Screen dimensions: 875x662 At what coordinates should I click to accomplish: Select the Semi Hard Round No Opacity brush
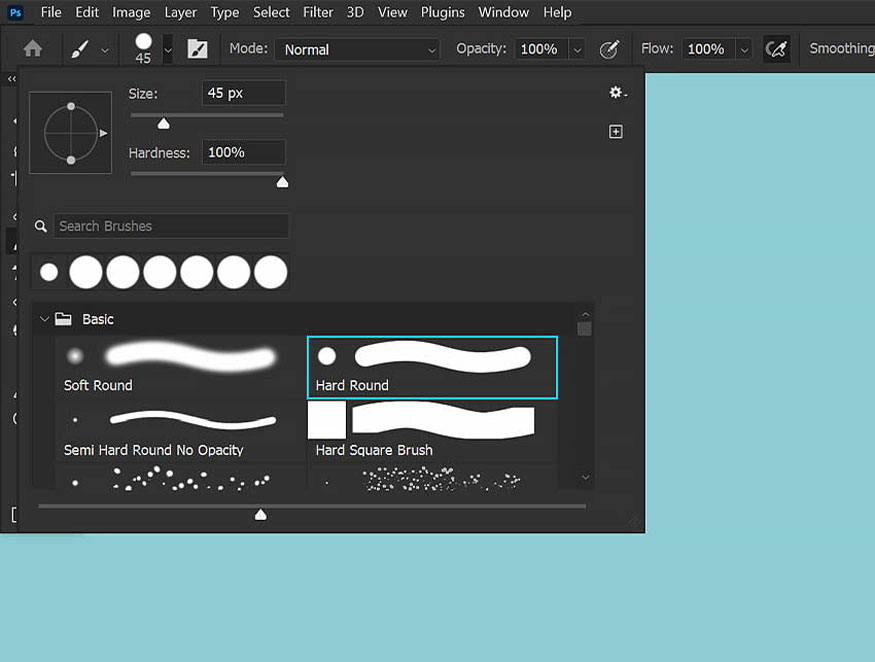click(180, 431)
